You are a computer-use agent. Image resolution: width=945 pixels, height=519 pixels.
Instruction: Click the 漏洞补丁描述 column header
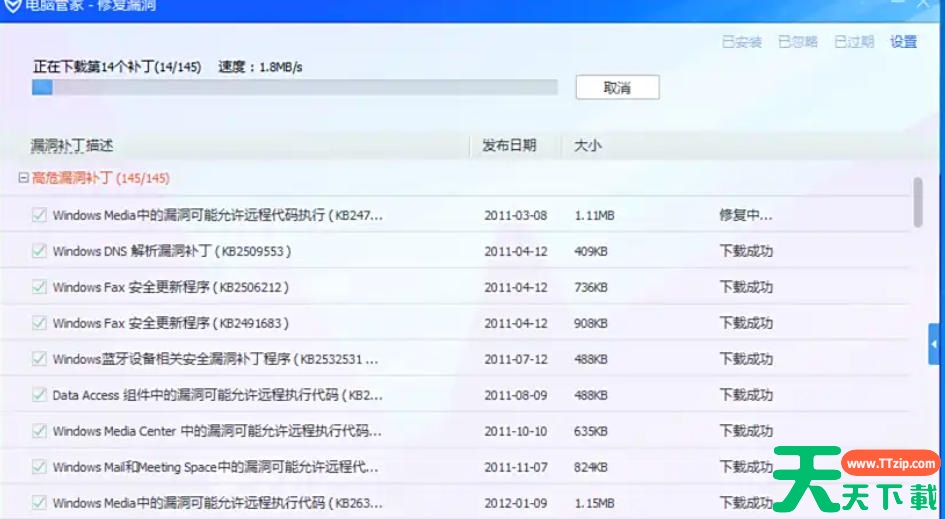72,146
